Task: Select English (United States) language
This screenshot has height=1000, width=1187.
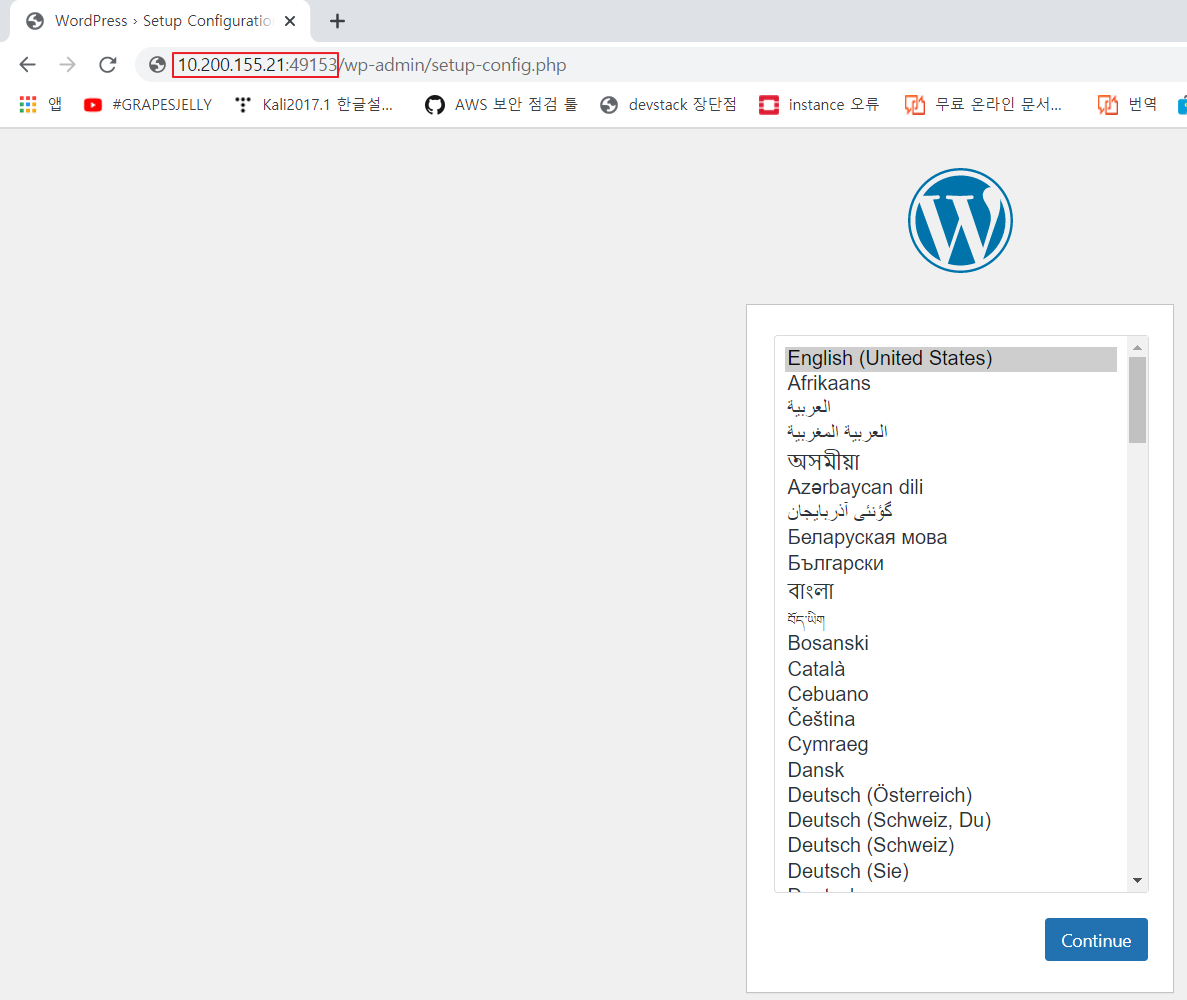Action: 951,358
